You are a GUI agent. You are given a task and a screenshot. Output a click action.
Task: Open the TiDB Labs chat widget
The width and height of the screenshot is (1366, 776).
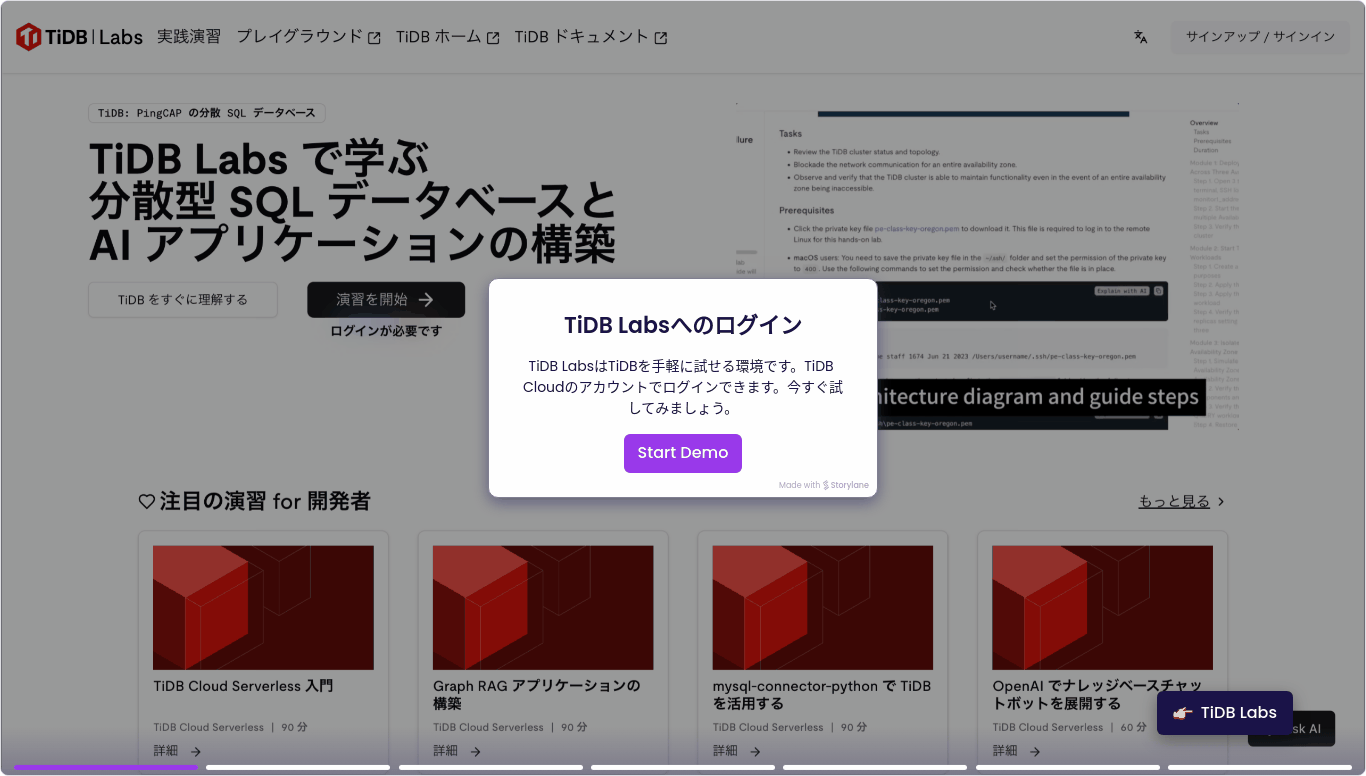click(x=1223, y=713)
